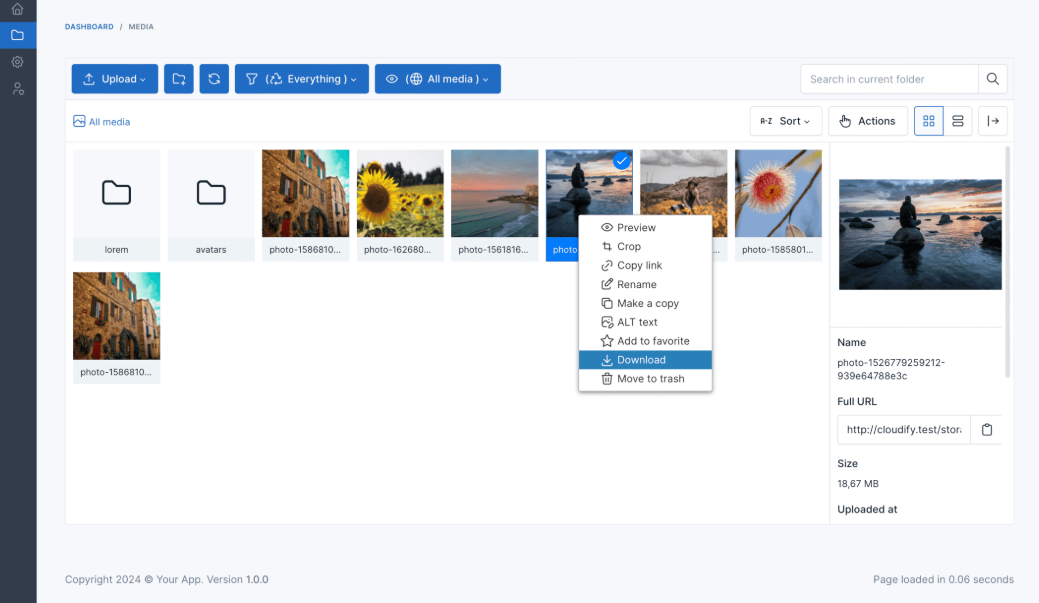
Task: Choose Download in context menu
Action: click(645, 360)
